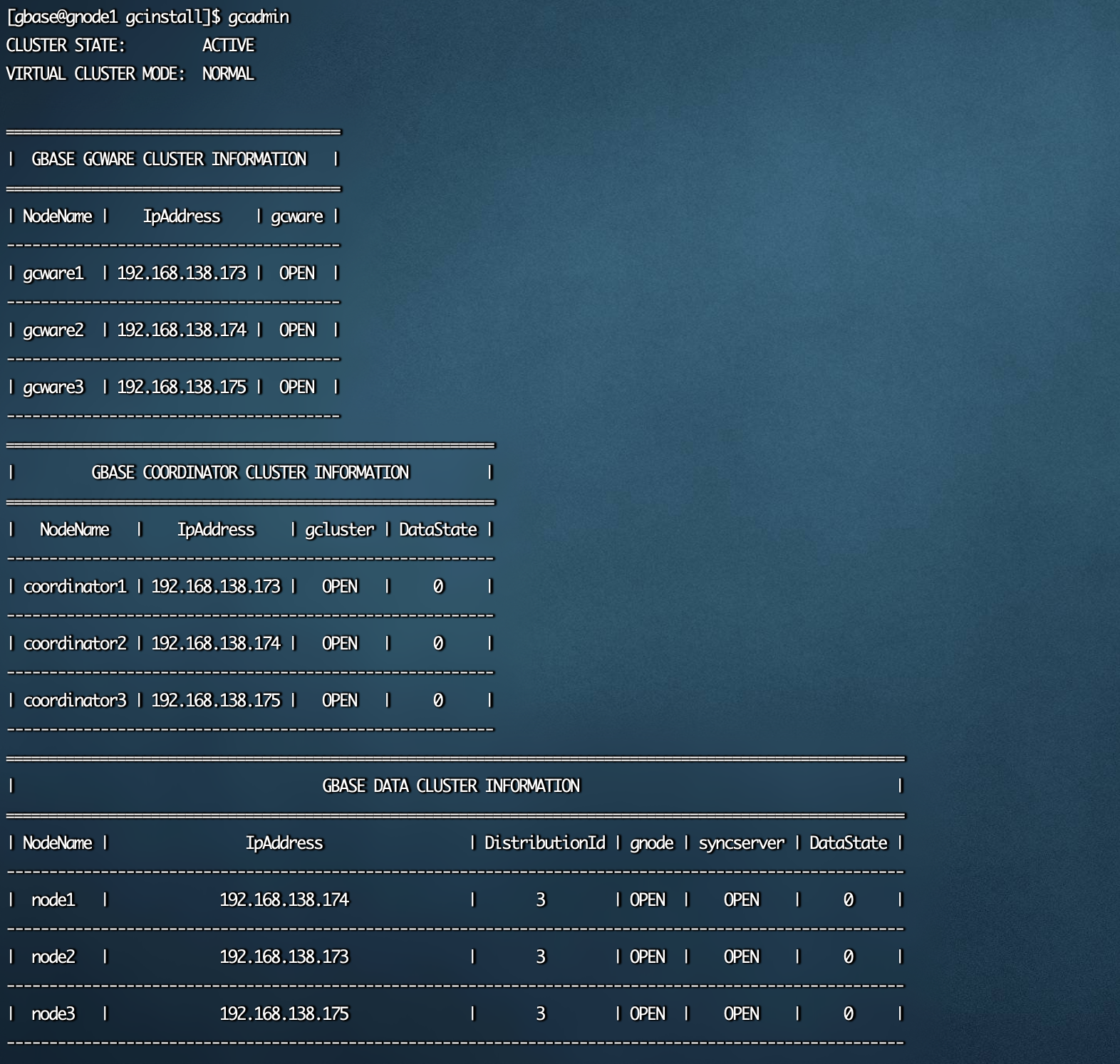Screen dimensions: 1120x1064
Task: Click the DataState 0 value for coordinator3
Action: (438, 701)
